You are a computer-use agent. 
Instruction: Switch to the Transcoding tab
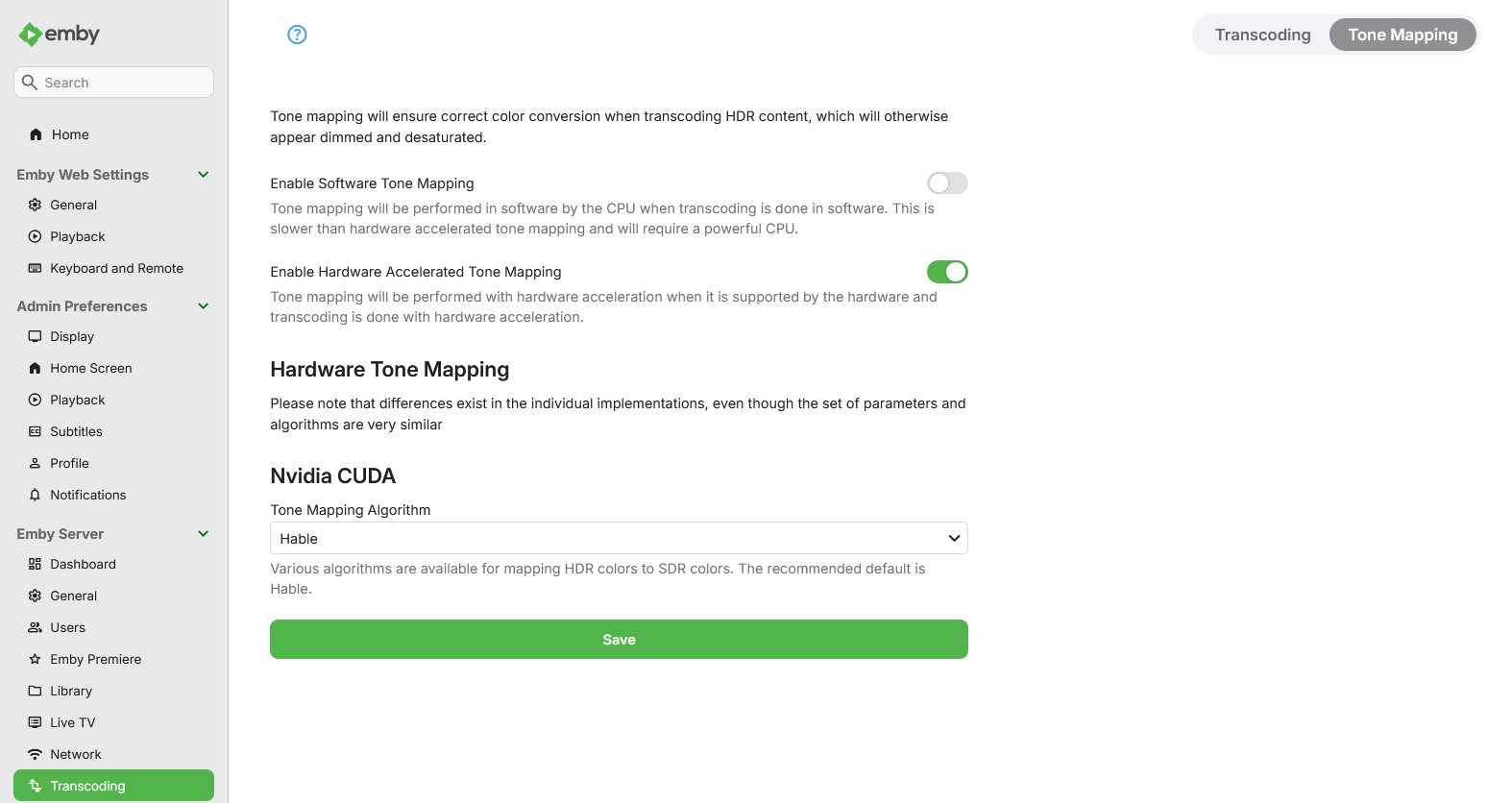pos(1262,35)
